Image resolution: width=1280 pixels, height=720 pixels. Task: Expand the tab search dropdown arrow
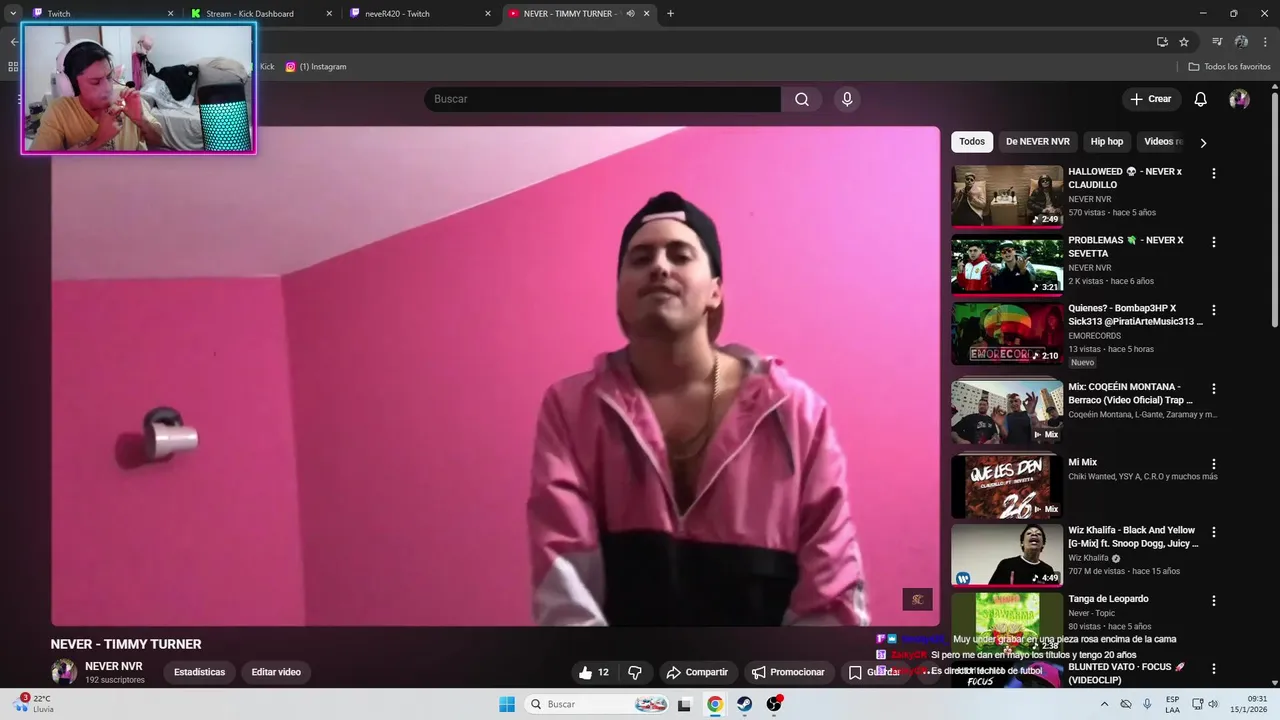point(13,14)
